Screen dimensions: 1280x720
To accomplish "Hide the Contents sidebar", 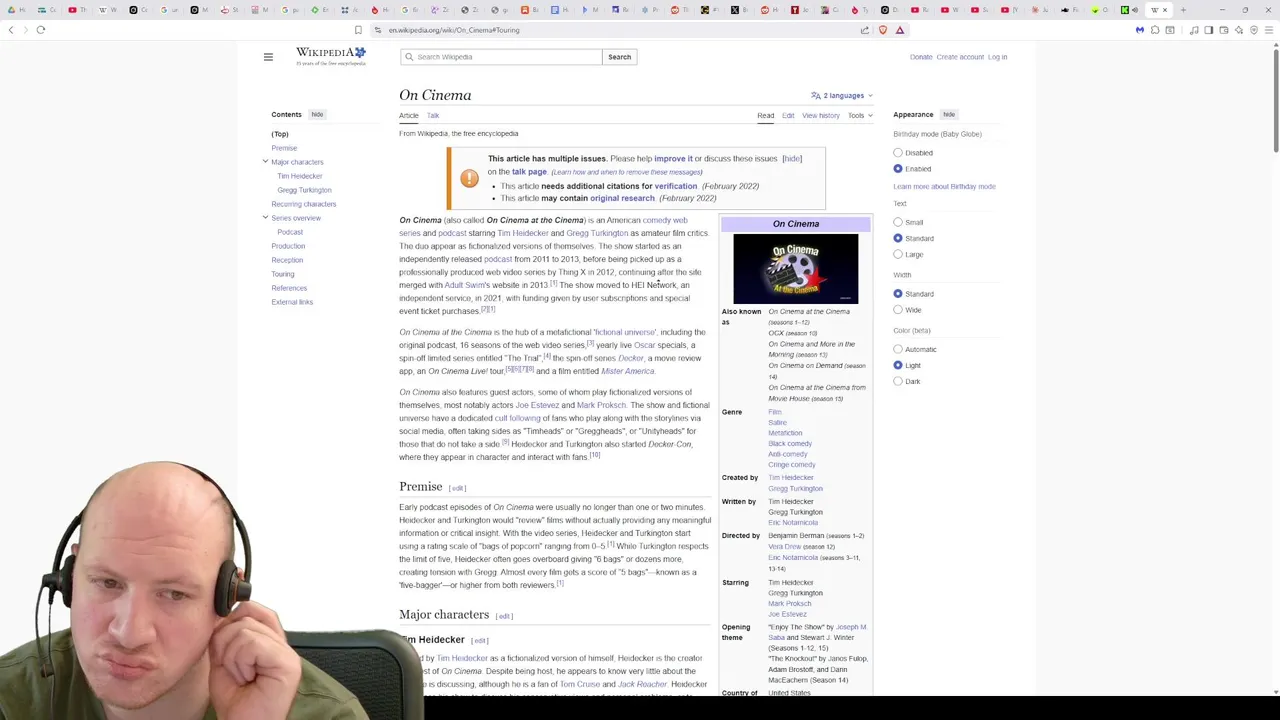I will tap(317, 115).
